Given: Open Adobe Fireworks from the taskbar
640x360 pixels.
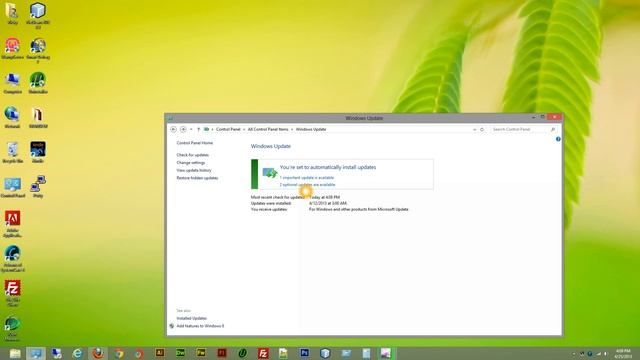Looking at the screenshot, I should point(201,353).
